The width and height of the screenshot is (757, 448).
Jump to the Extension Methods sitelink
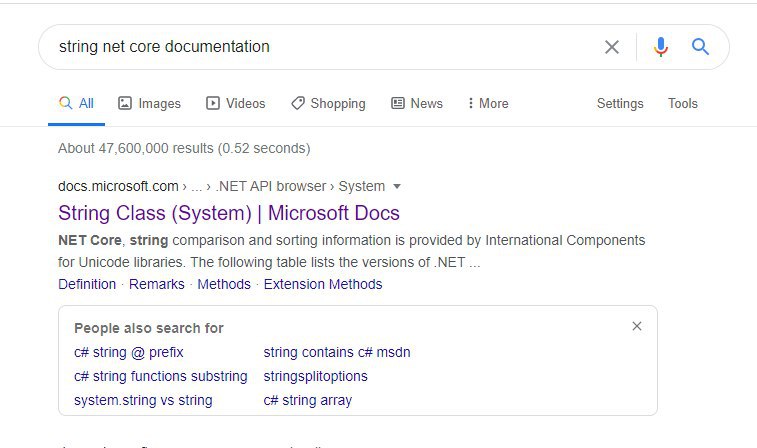tap(323, 284)
